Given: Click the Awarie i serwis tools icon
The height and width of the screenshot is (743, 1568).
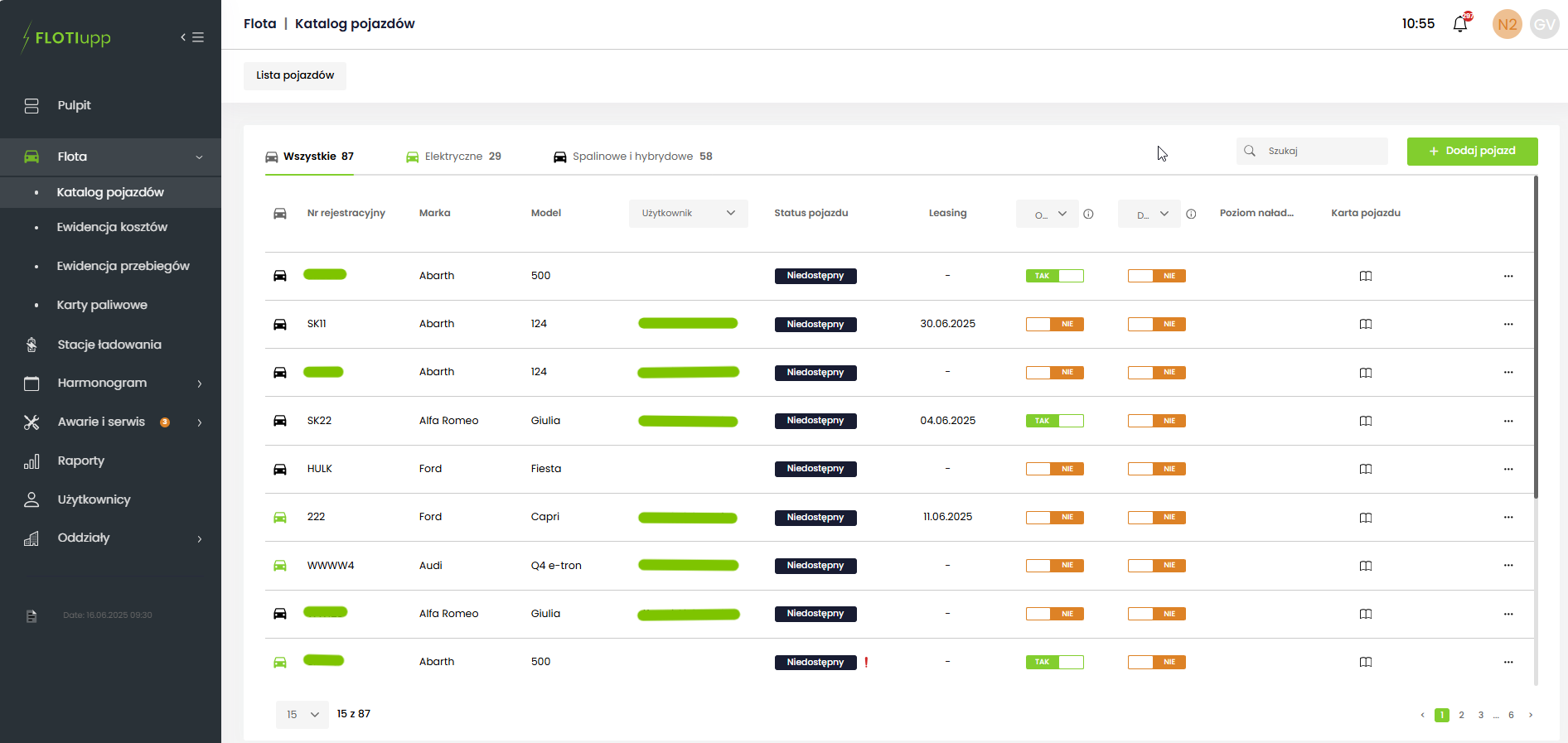Looking at the screenshot, I should click(x=31, y=422).
